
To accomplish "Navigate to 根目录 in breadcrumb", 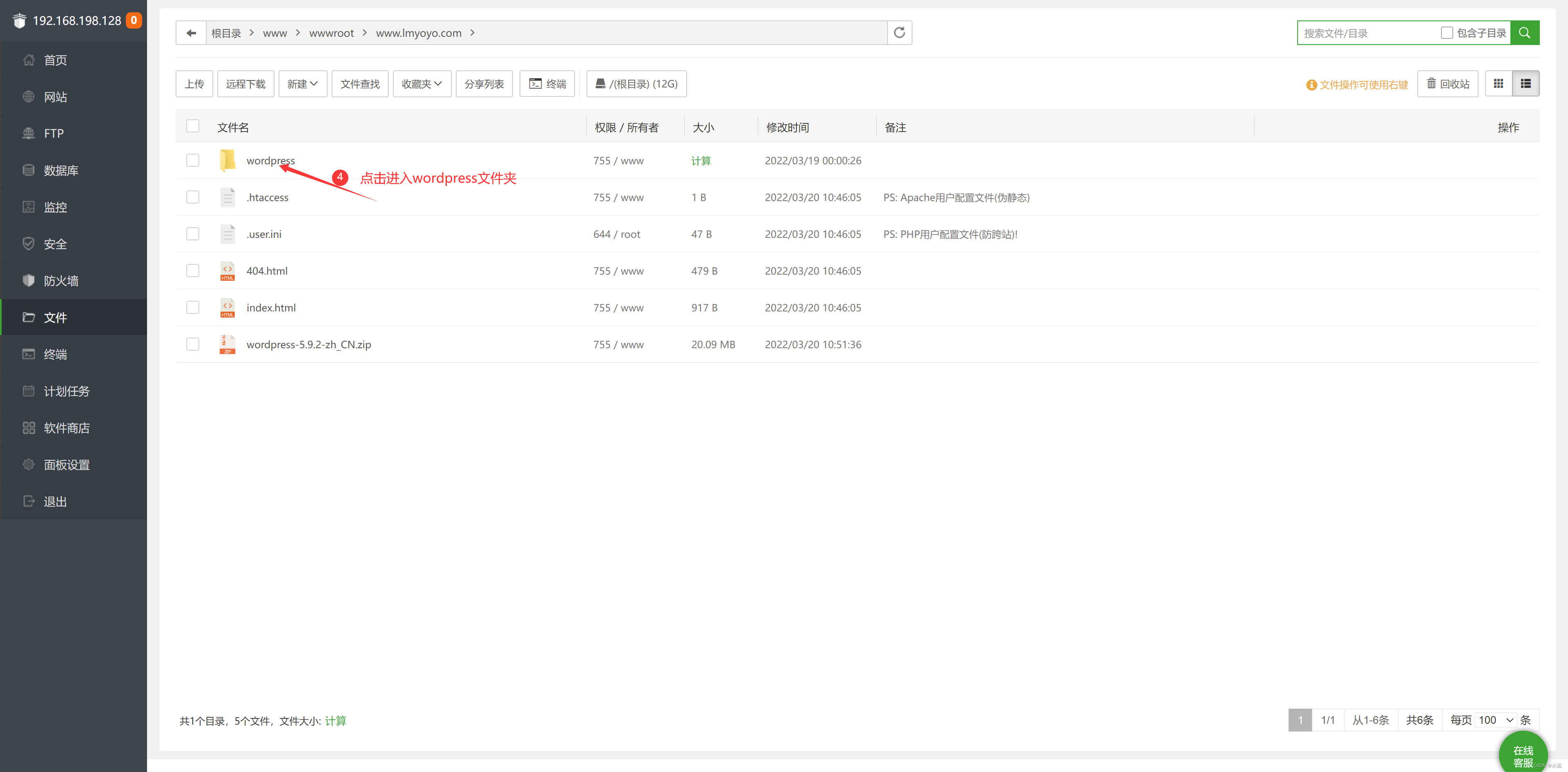I will (226, 34).
